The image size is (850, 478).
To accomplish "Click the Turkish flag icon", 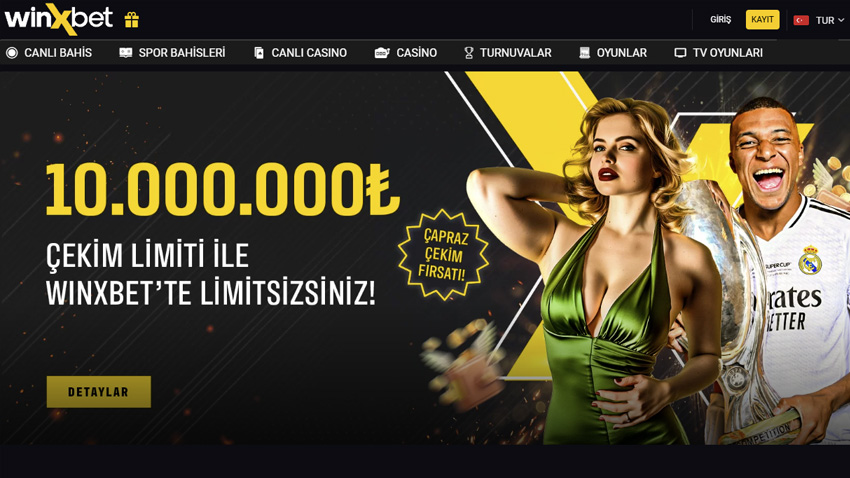I will 801,20.
